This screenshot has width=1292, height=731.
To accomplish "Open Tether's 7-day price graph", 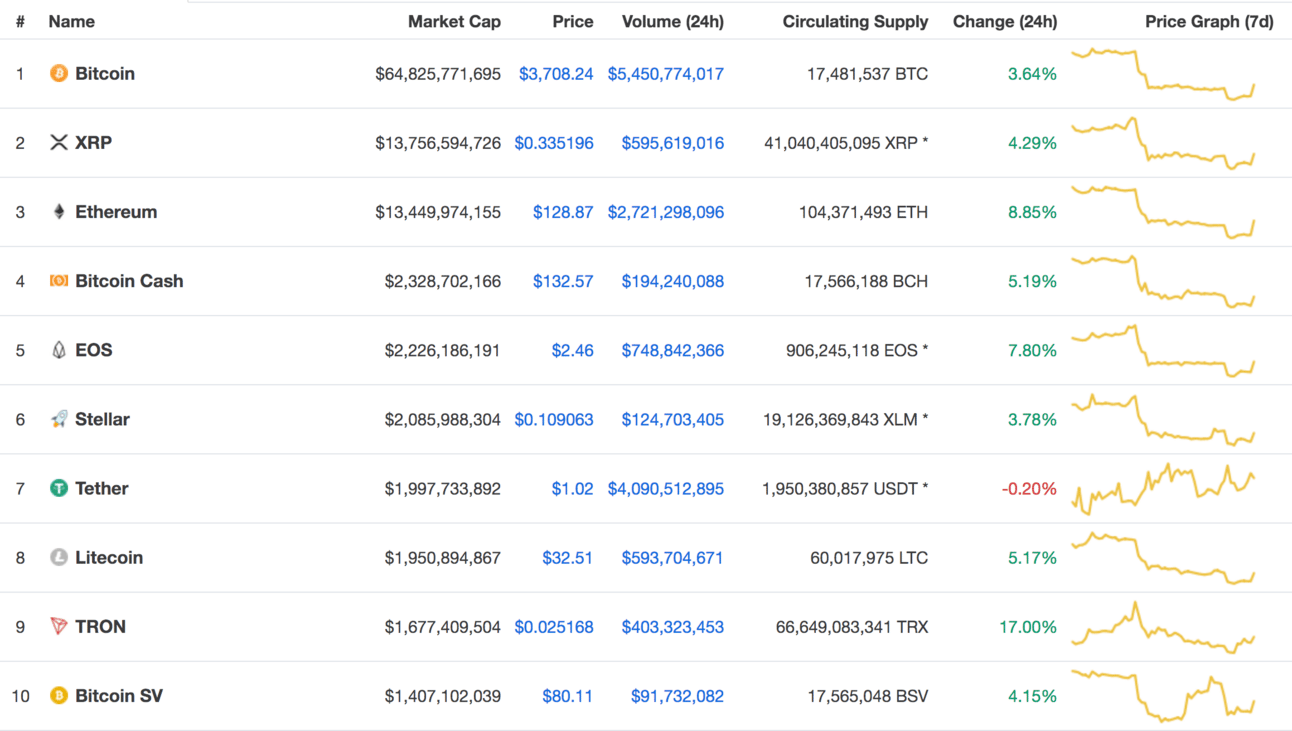I will [1163, 488].
